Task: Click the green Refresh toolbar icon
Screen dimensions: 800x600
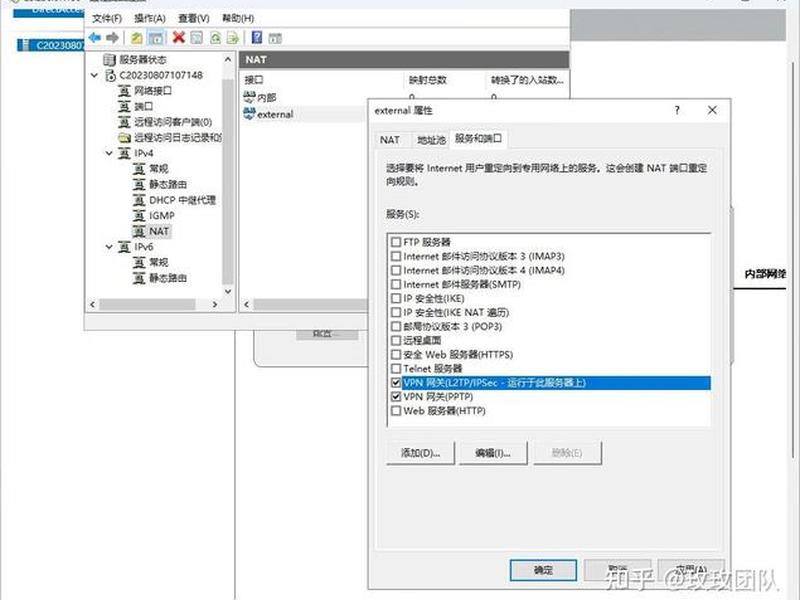Action: click(215, 37)
